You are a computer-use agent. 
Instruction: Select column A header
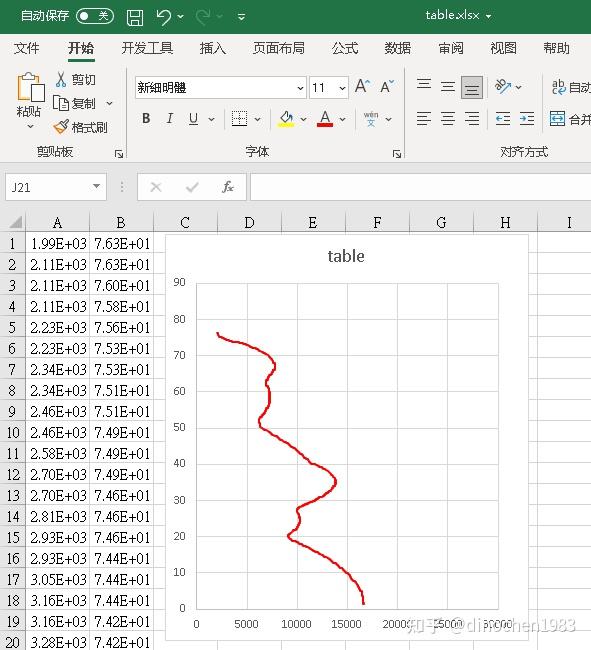pos(58,223)
